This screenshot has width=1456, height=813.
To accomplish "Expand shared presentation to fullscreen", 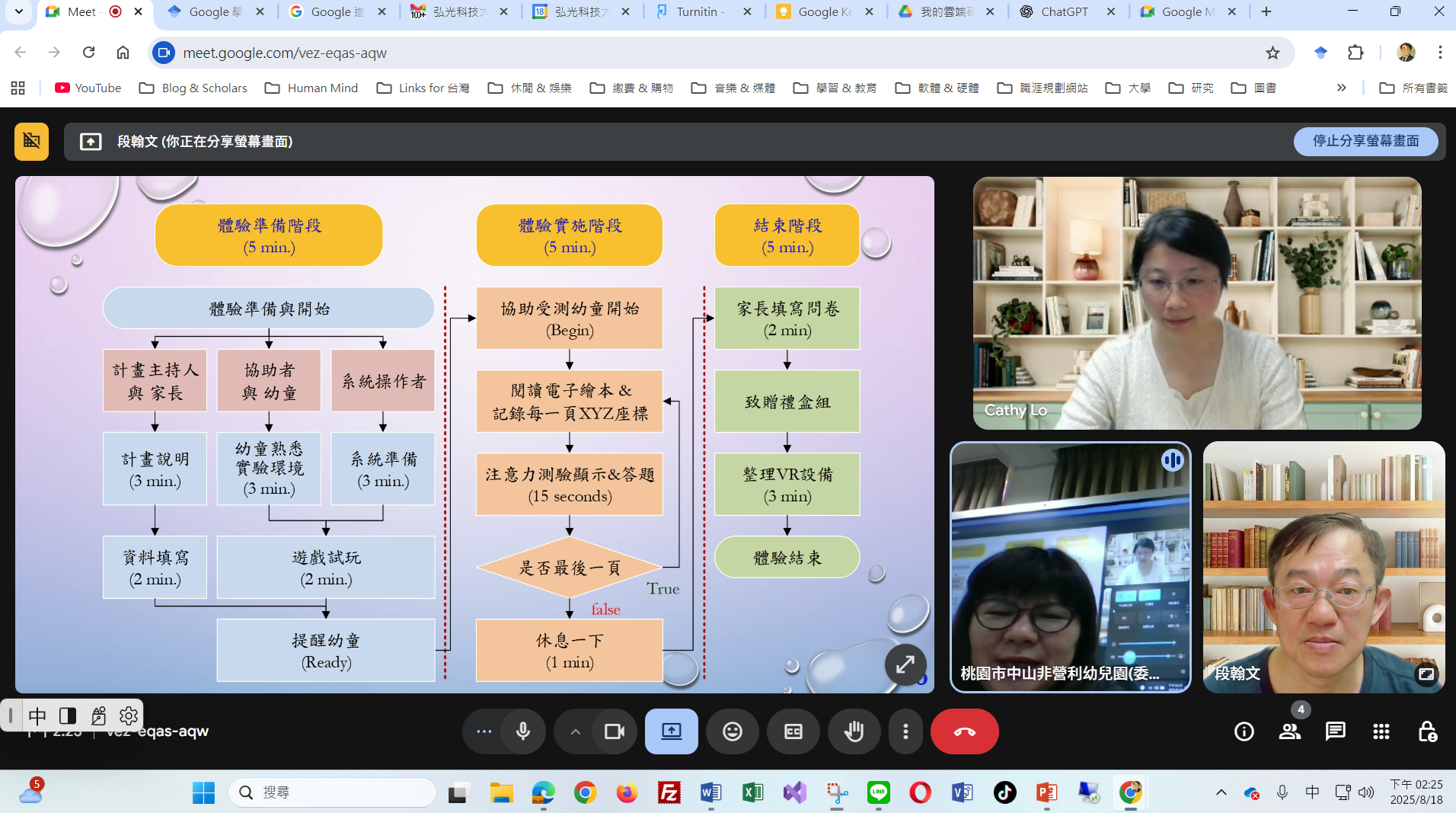I will (x=905, y=665).
